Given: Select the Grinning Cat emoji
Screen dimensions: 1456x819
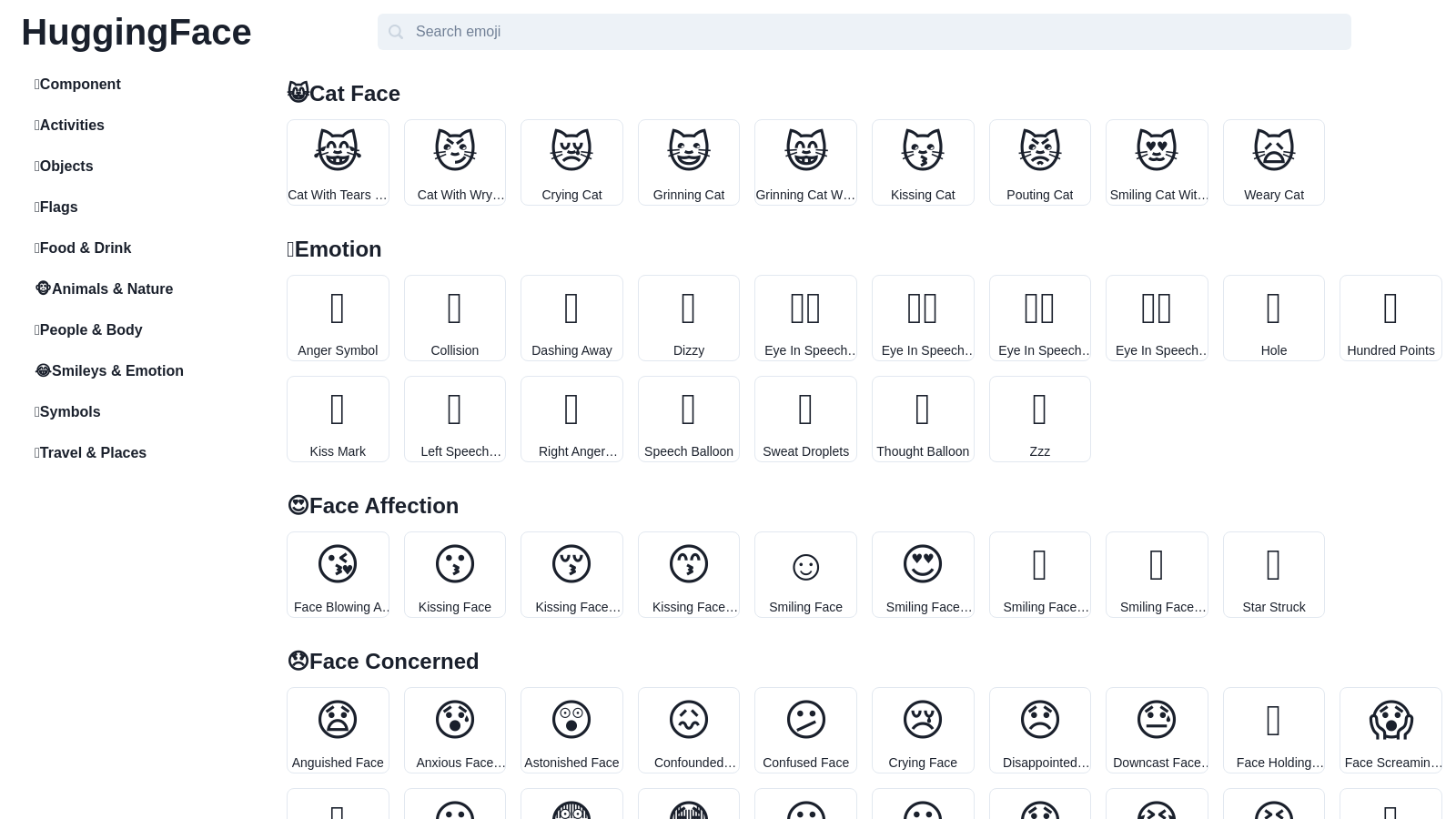Looking at the screenshot, I should coord(689,162).
